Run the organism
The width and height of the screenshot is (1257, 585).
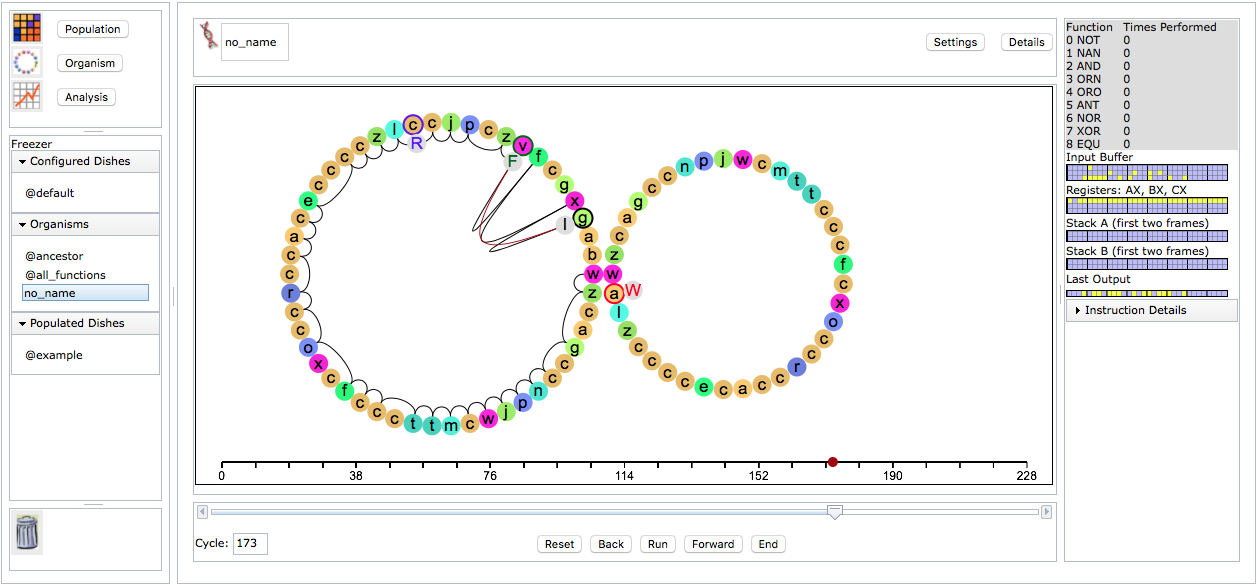click(x=657, y=544)
